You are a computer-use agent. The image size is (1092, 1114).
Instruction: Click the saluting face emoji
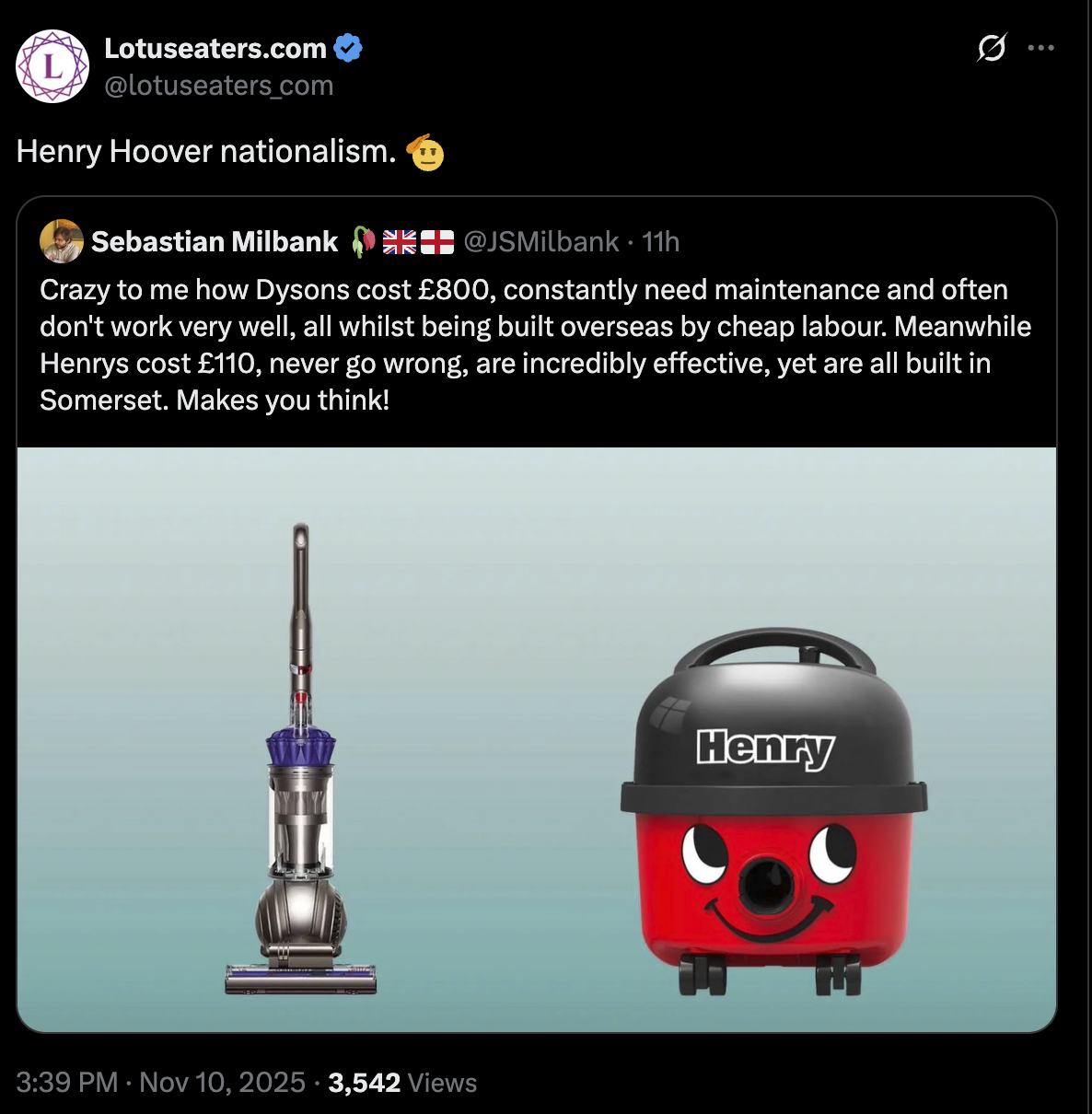tap(425, 152)
